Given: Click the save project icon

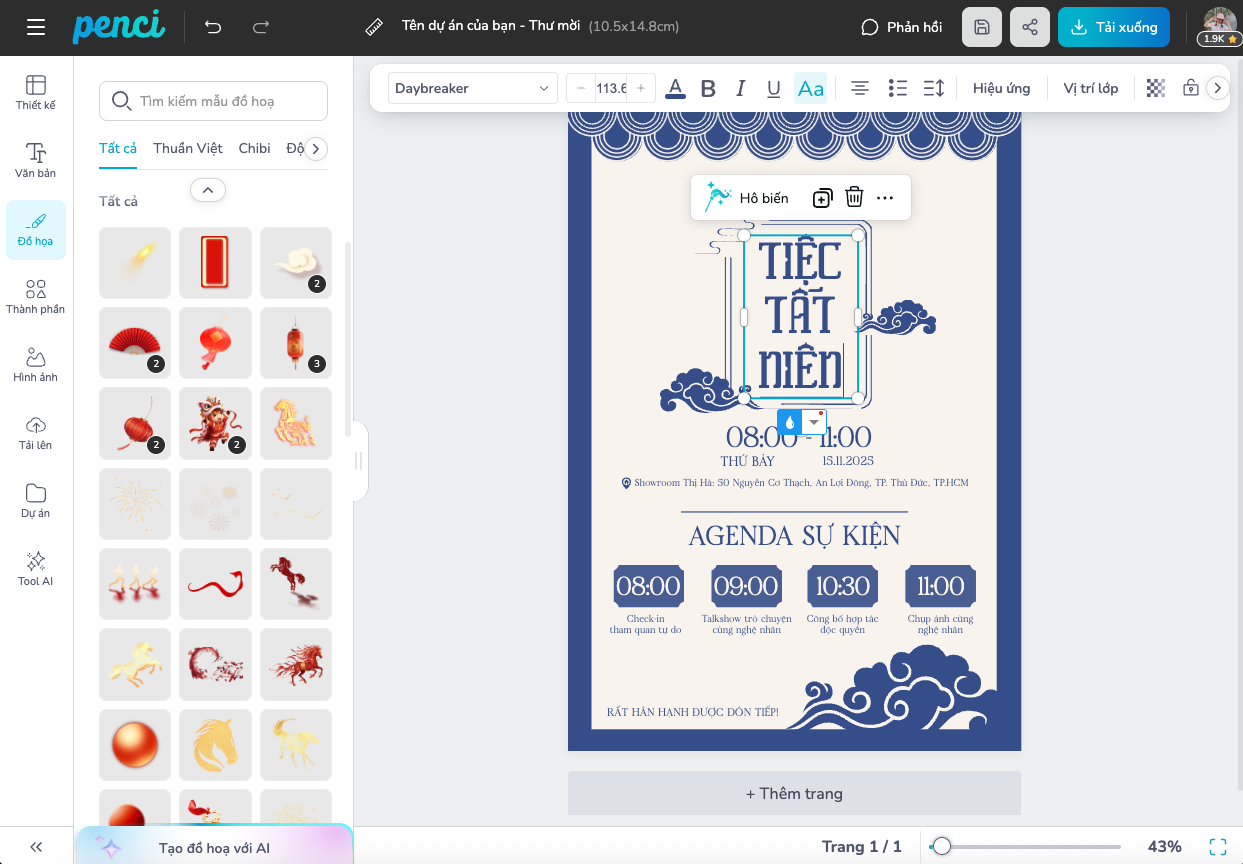Looking at the screenshot, I should [981, 27].
